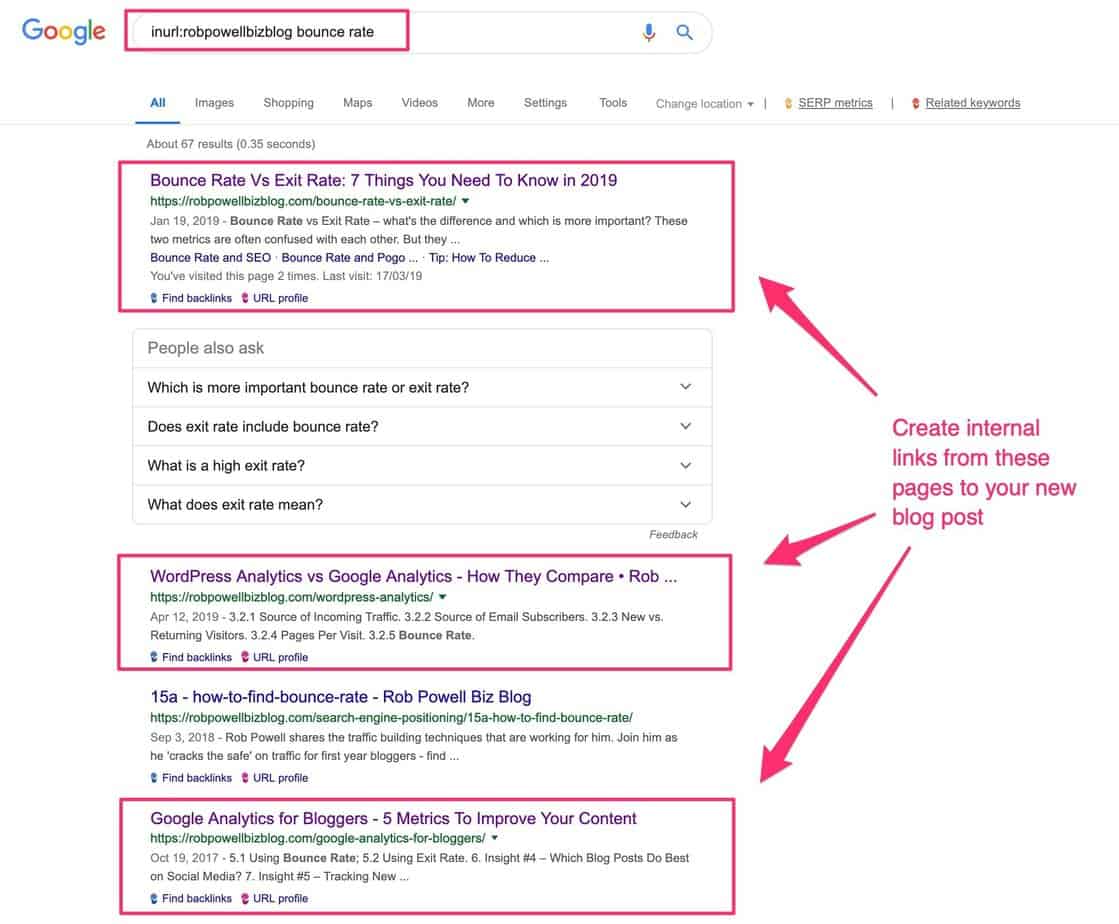Screen dimensions: 1119x924
Task: Click the voice search microphone icon
Action: click(x=648, y=32)
